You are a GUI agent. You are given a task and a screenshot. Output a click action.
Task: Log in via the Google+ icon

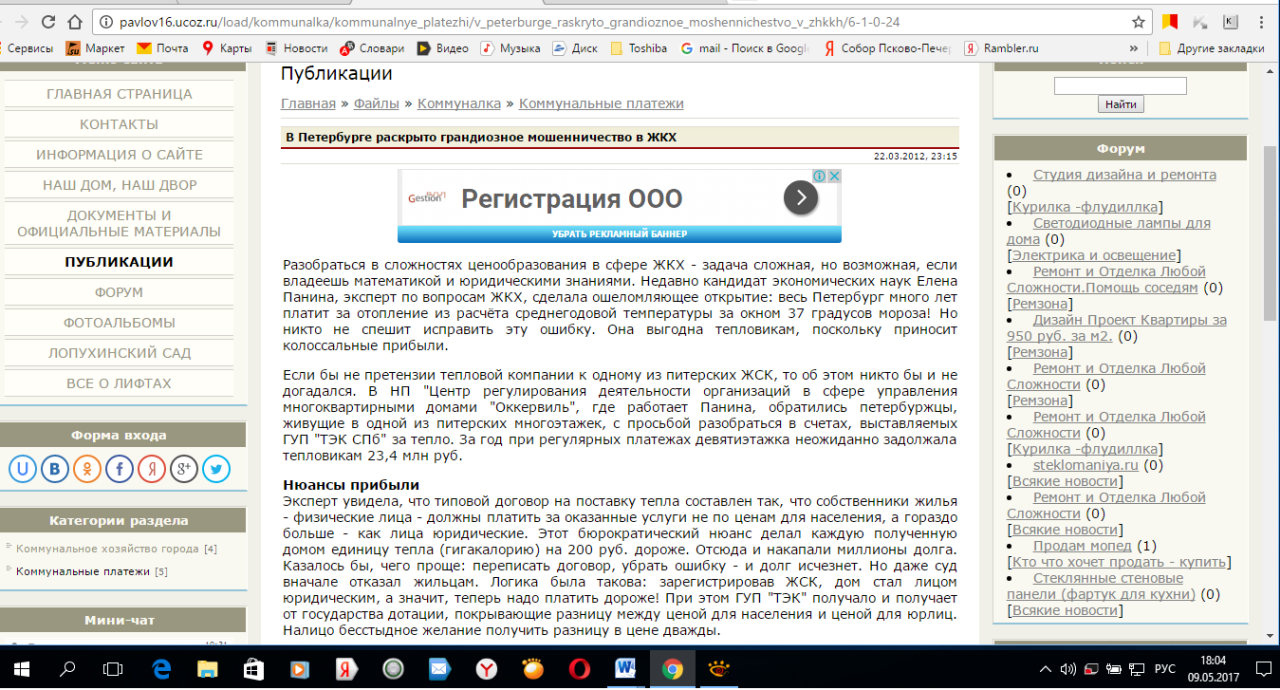[x=184, y=468]
